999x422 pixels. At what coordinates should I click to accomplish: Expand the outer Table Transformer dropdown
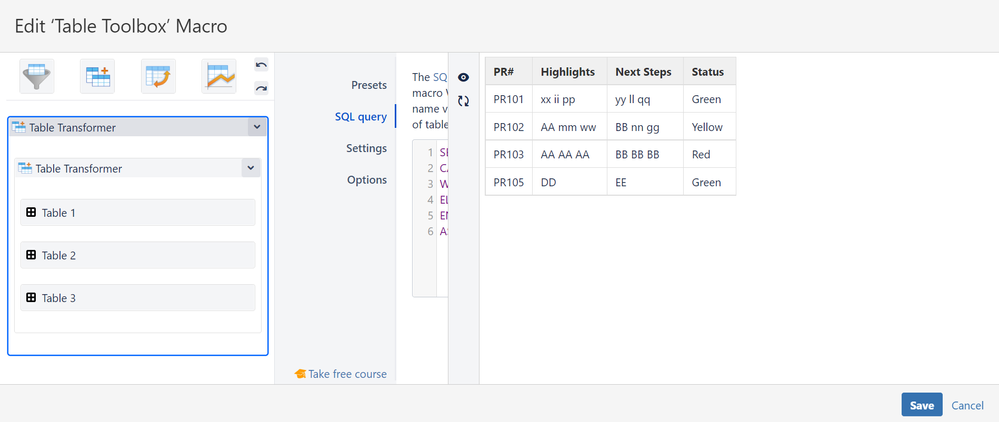click(x=256, y=128)
